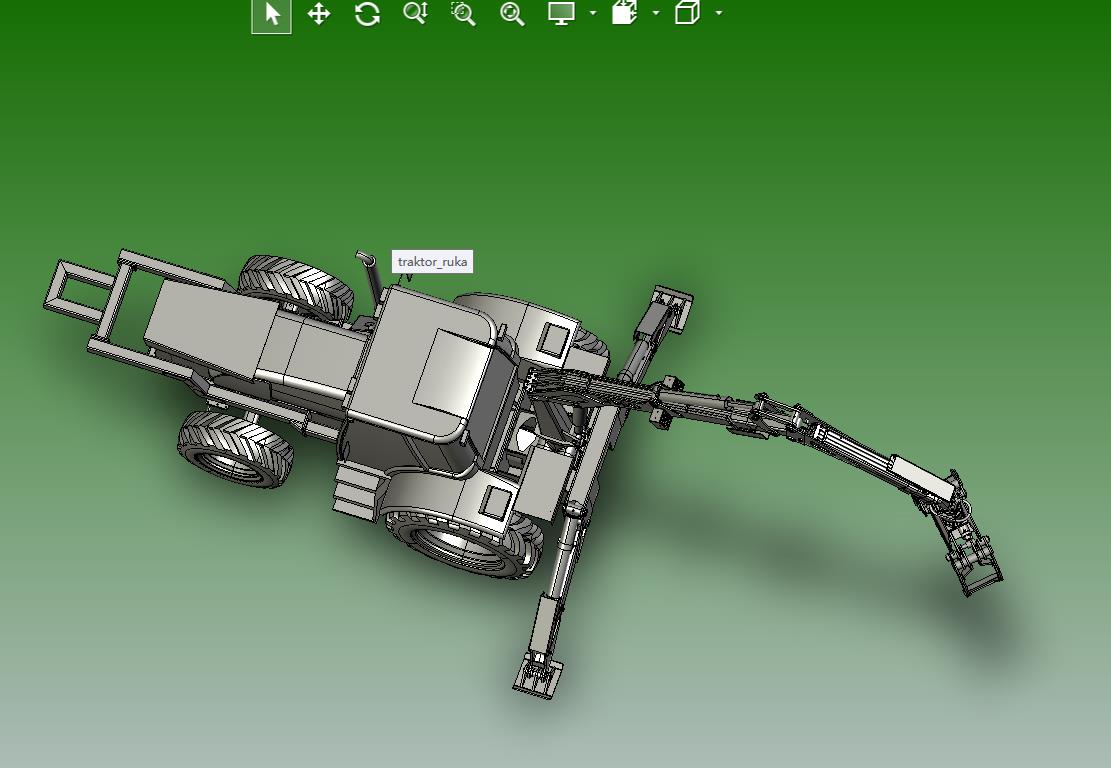Select the Zoom to area tool
Screen dimensions: 1111x768
[x=463, y=13]
